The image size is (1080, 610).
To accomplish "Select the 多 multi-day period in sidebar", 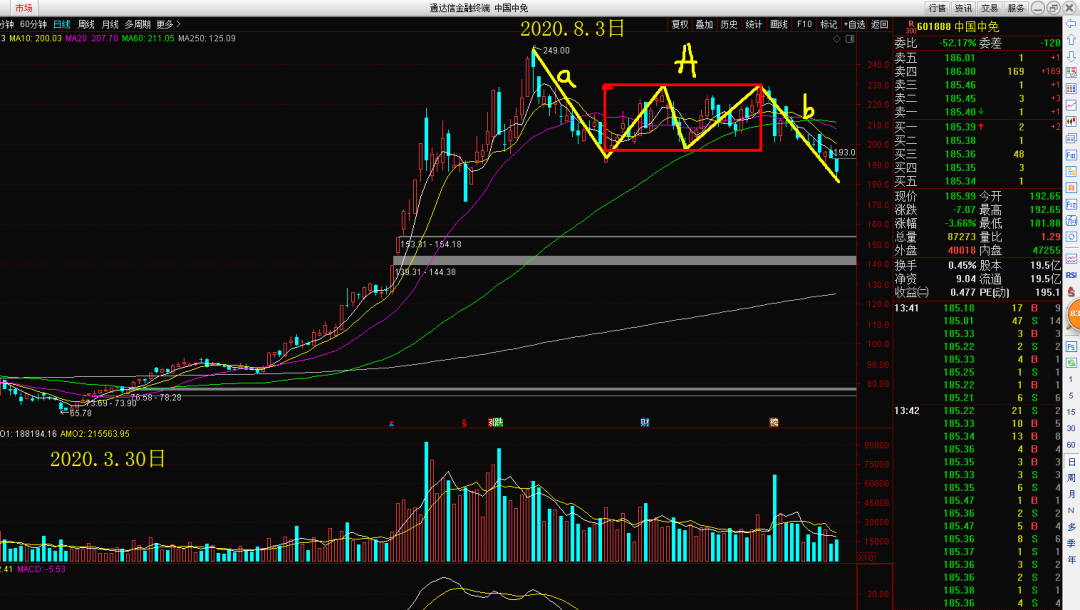I will 1071,527.
